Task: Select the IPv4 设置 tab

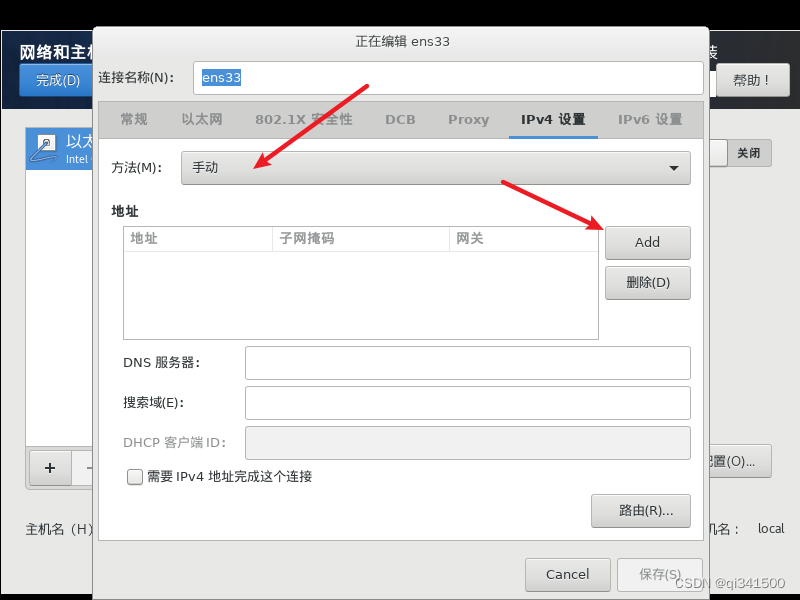Action: 553,119
